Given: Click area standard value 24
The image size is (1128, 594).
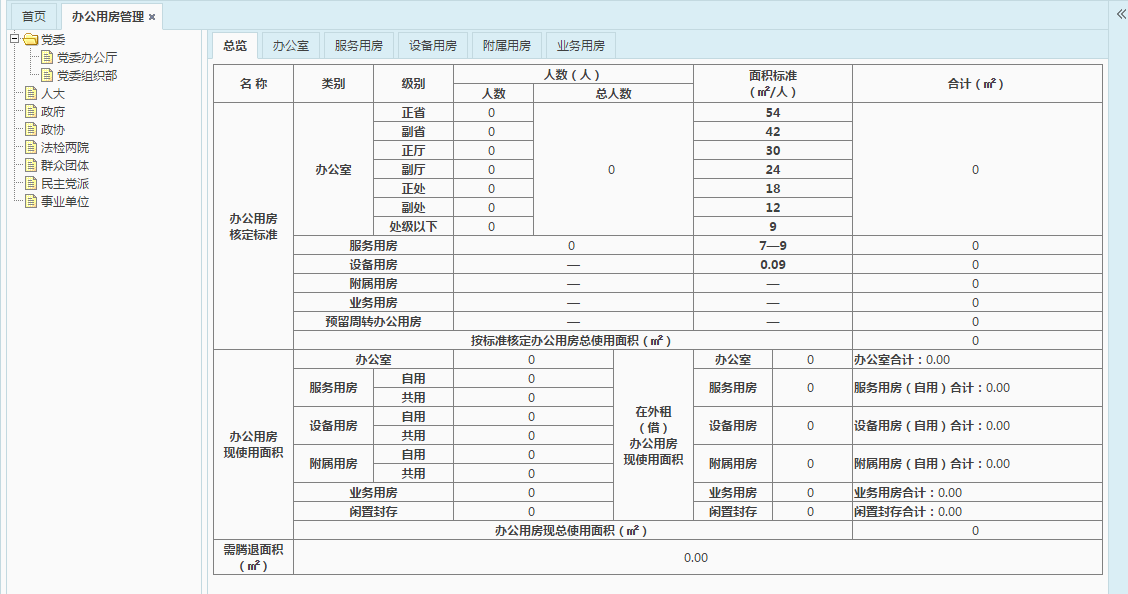Looking at the screenshot, I should coord(773,170).
